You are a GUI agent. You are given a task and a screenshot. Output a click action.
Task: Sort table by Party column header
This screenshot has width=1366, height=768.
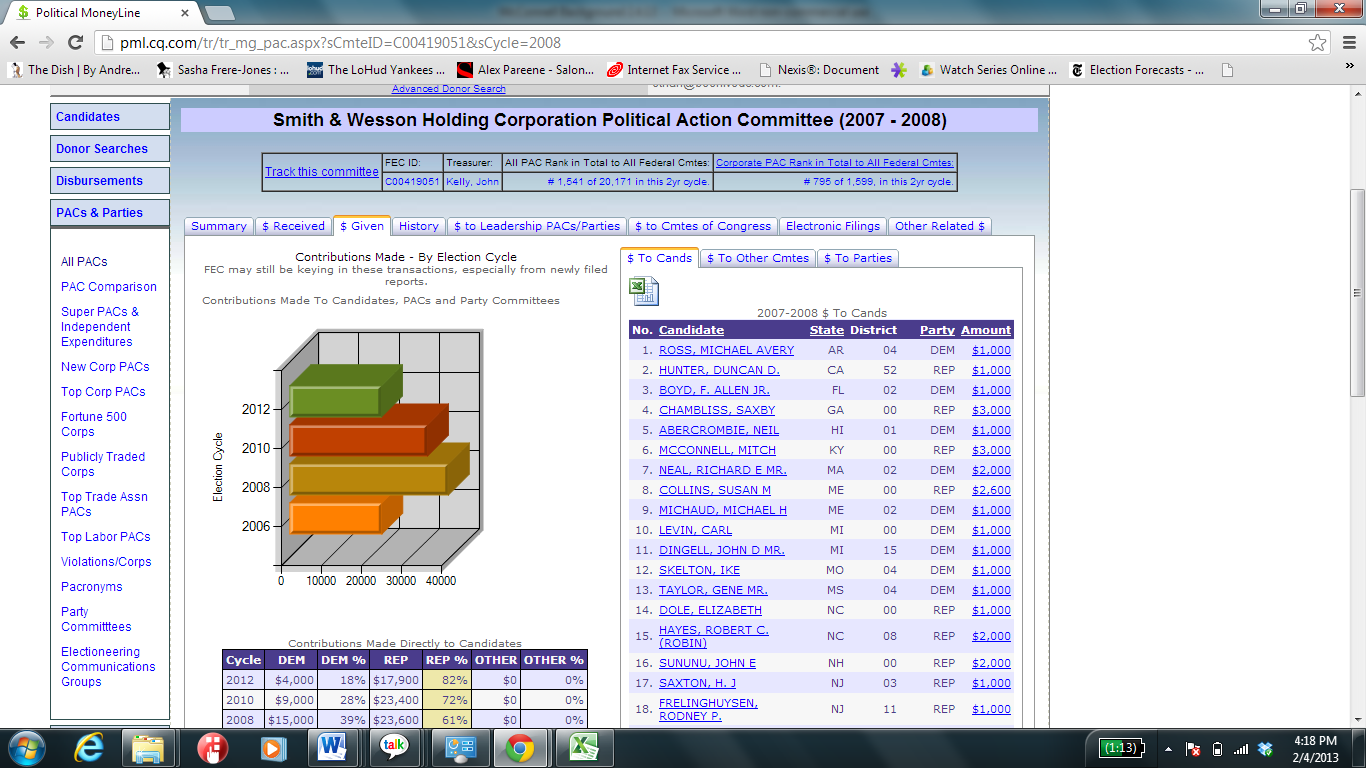pos(938,330)
